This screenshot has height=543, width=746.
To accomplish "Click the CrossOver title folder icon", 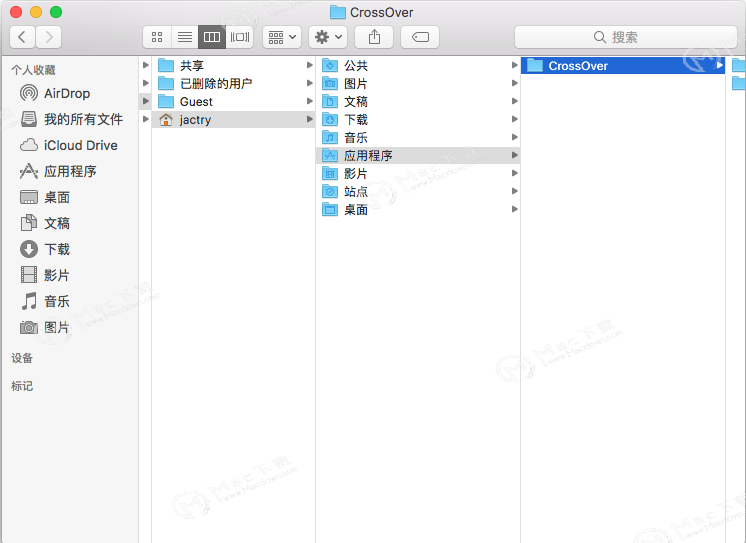I will pos(338,12).
